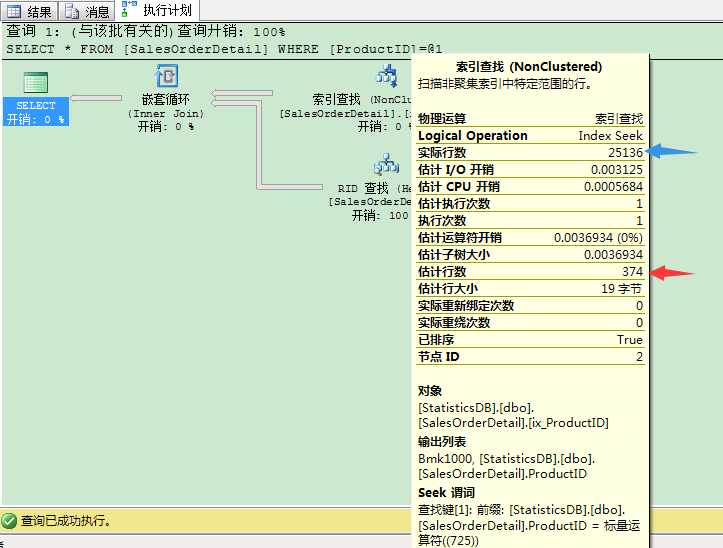Click the 嵌套循环 Inner Join operator icon
Viewport: 723px width, 548px height.
(x=166, y=76)
